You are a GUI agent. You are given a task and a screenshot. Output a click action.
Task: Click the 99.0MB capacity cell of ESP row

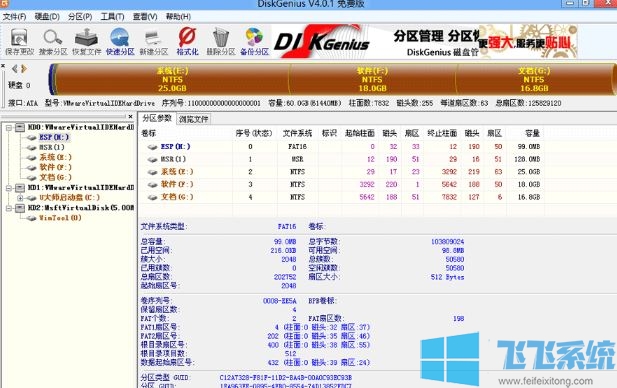pos(528,146)
